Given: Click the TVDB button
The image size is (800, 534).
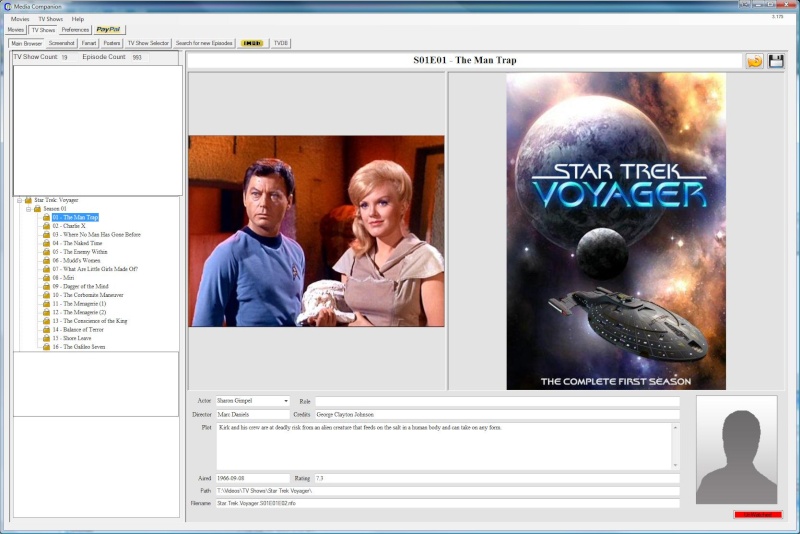Looking at the screenshot, I should 281,43.
